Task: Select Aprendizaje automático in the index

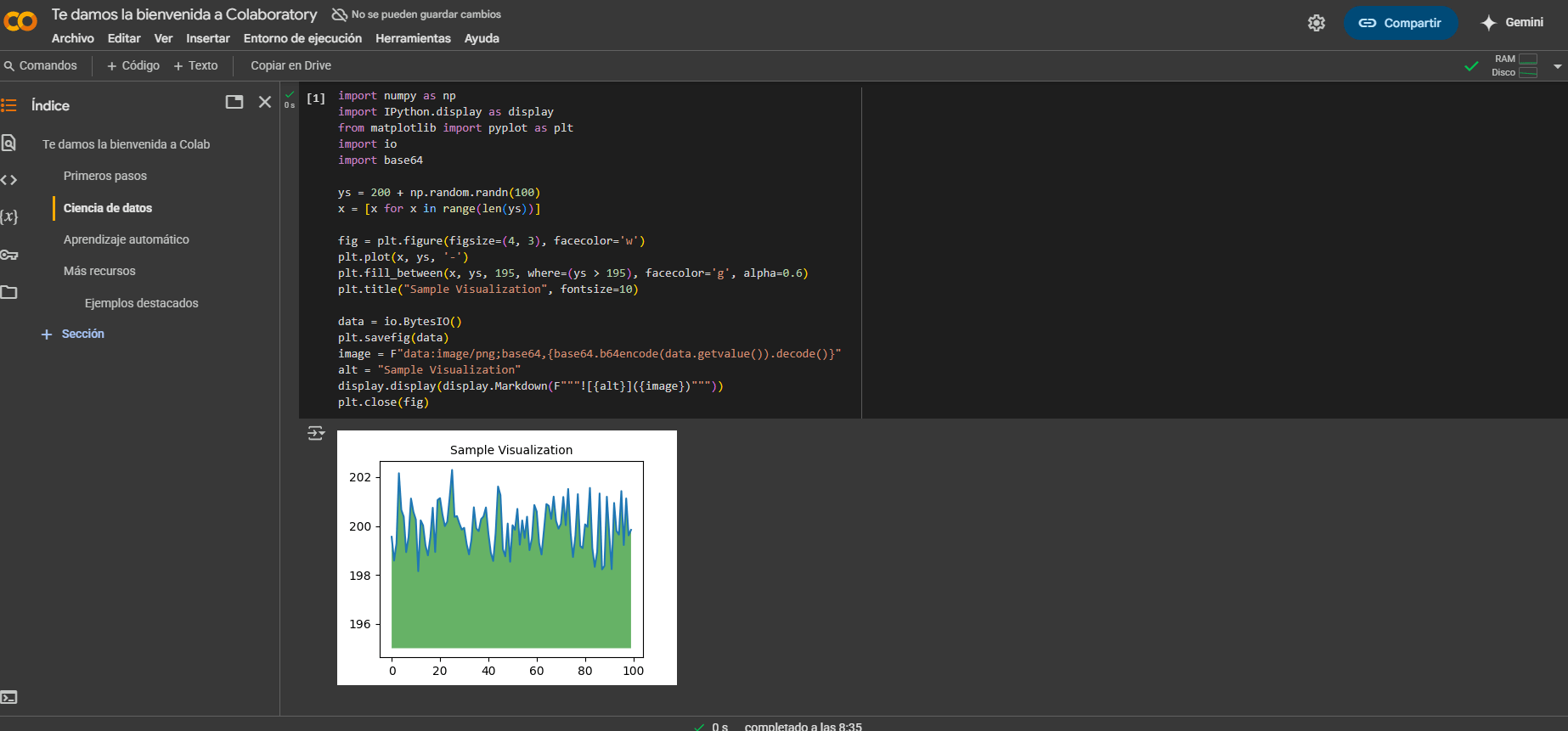Action: (x=126, y=239)
